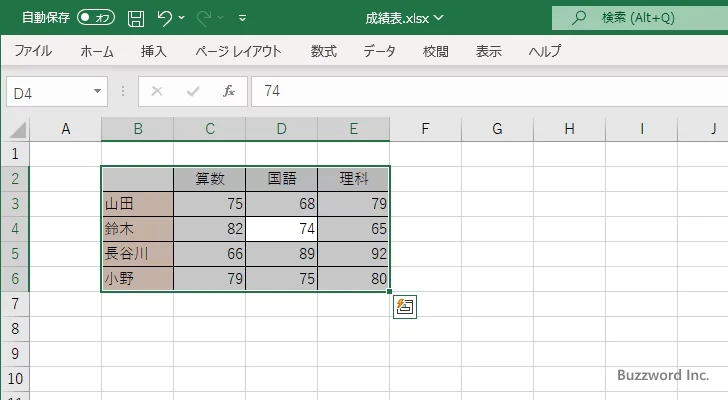Click the Cancel X icon in formula bar
The width and height of the screenshot is (728, 400).
pos(157,91)
